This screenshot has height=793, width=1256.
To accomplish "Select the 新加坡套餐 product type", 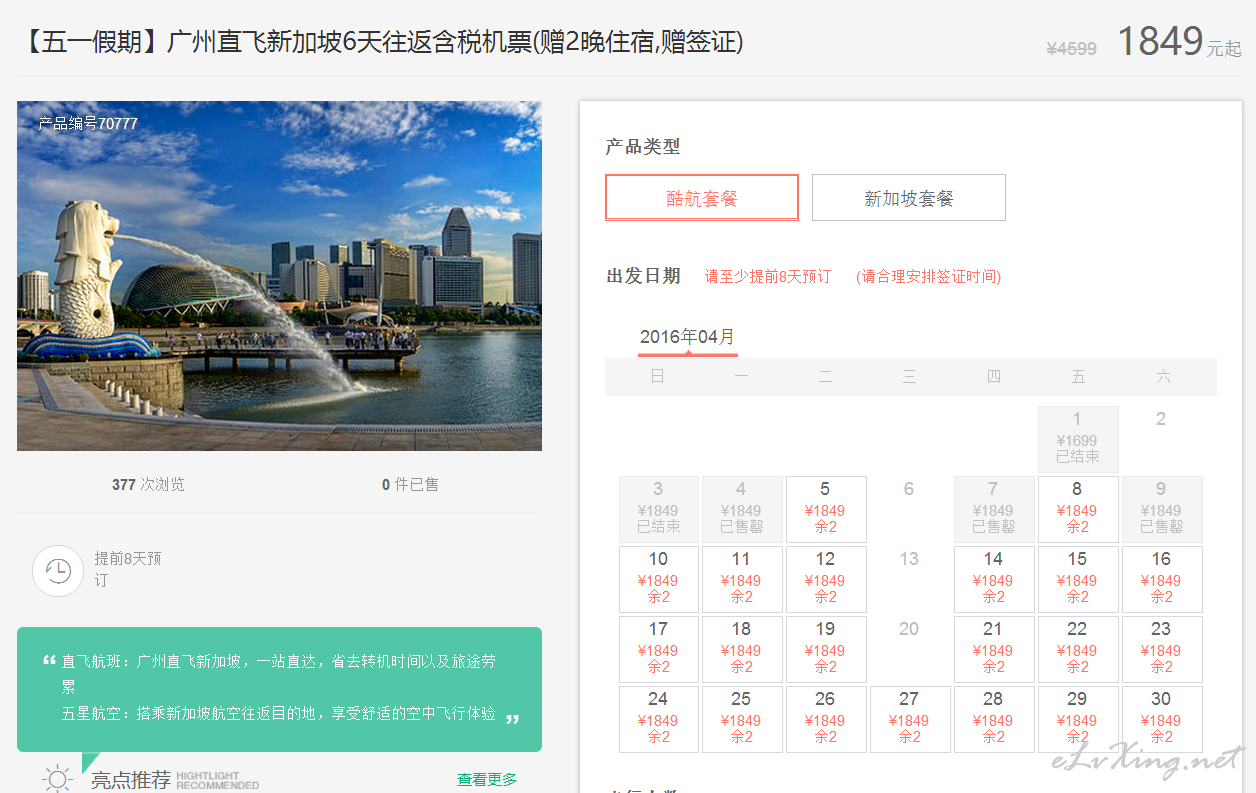I will (x=909, y=198).
